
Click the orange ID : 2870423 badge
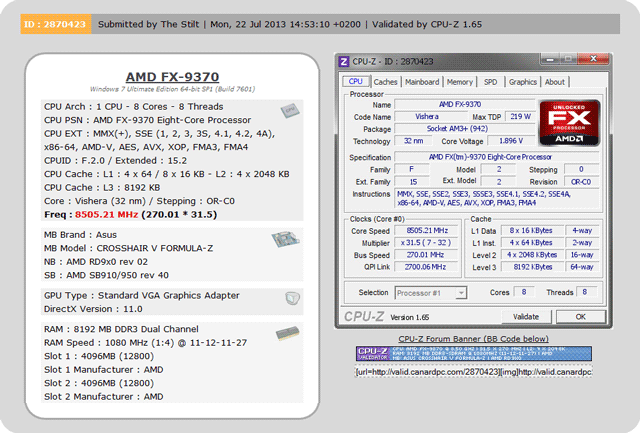coord(56,24)
